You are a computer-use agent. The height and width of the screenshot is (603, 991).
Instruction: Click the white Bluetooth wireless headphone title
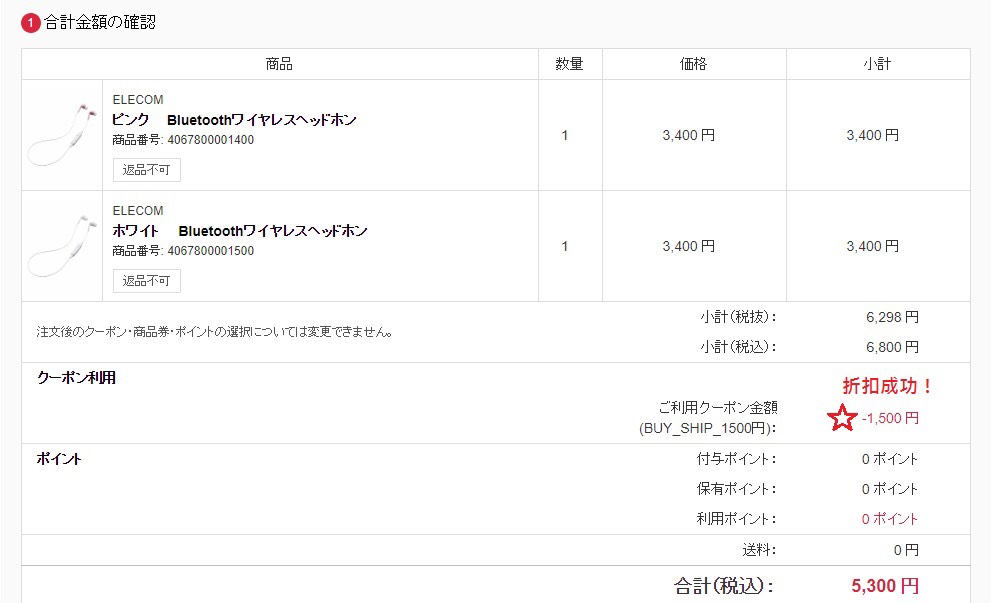240,231
